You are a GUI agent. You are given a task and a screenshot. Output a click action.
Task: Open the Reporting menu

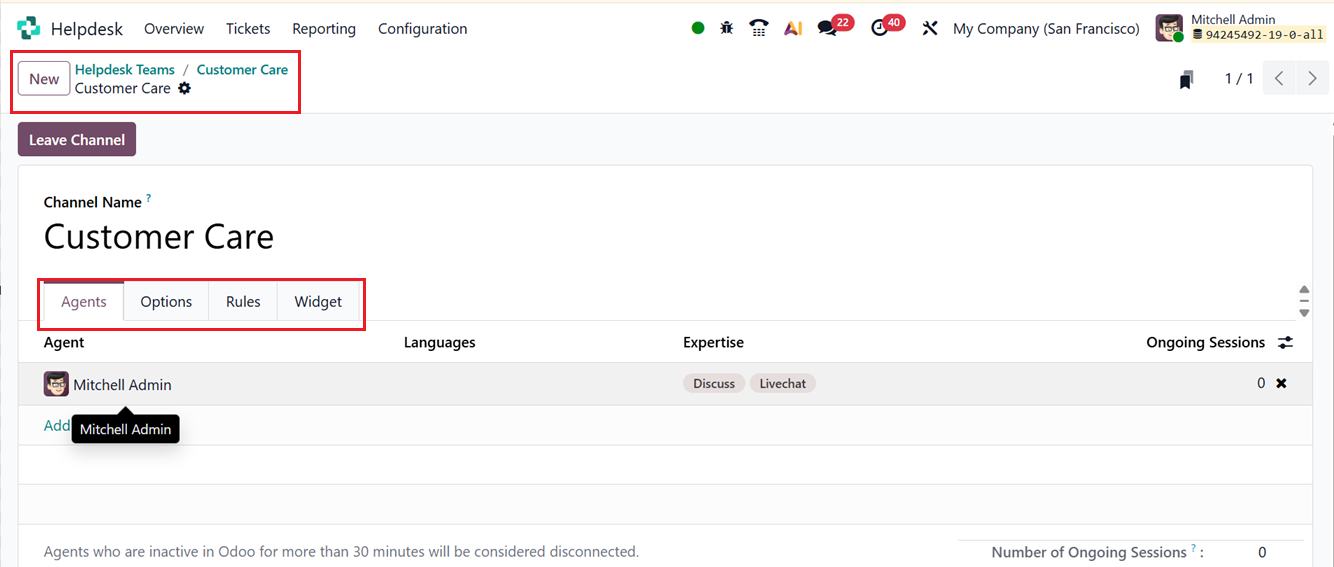[x=323, y=29]
